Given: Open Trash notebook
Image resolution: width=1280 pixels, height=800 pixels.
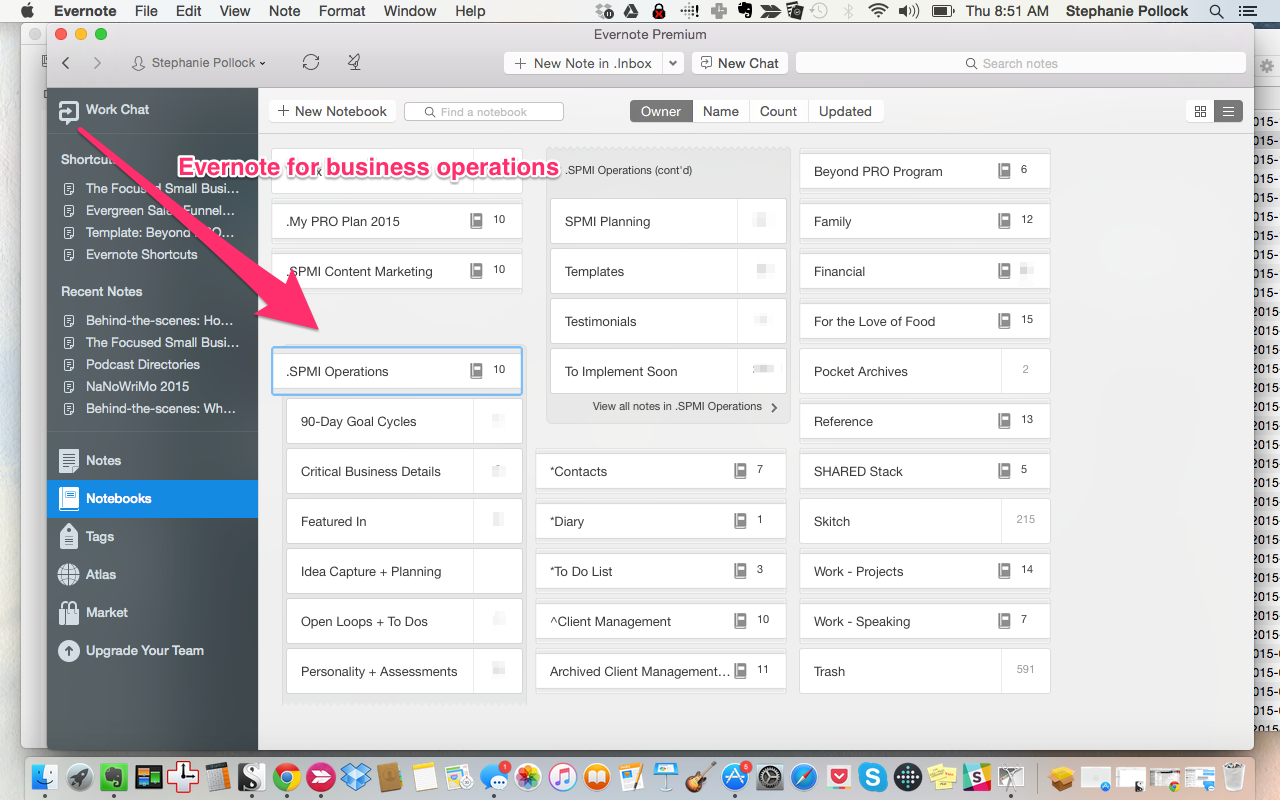Looking at the screenshot, I should pos(925,671).
